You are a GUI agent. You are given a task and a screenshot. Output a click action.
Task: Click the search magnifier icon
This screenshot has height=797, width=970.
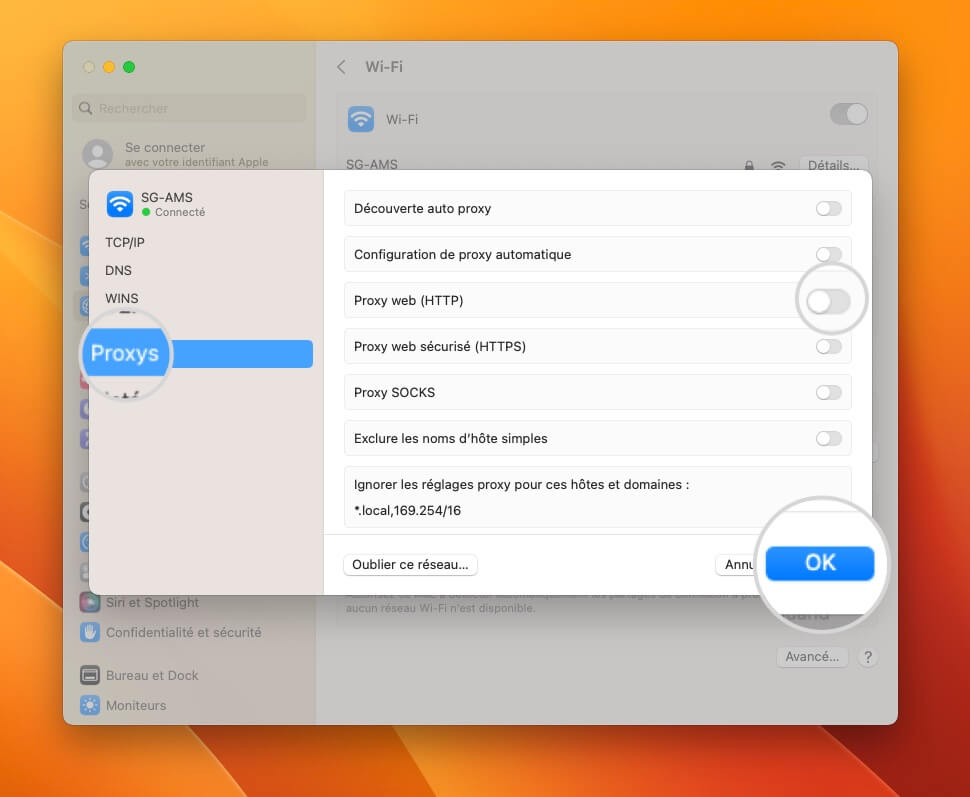point(85,108)
